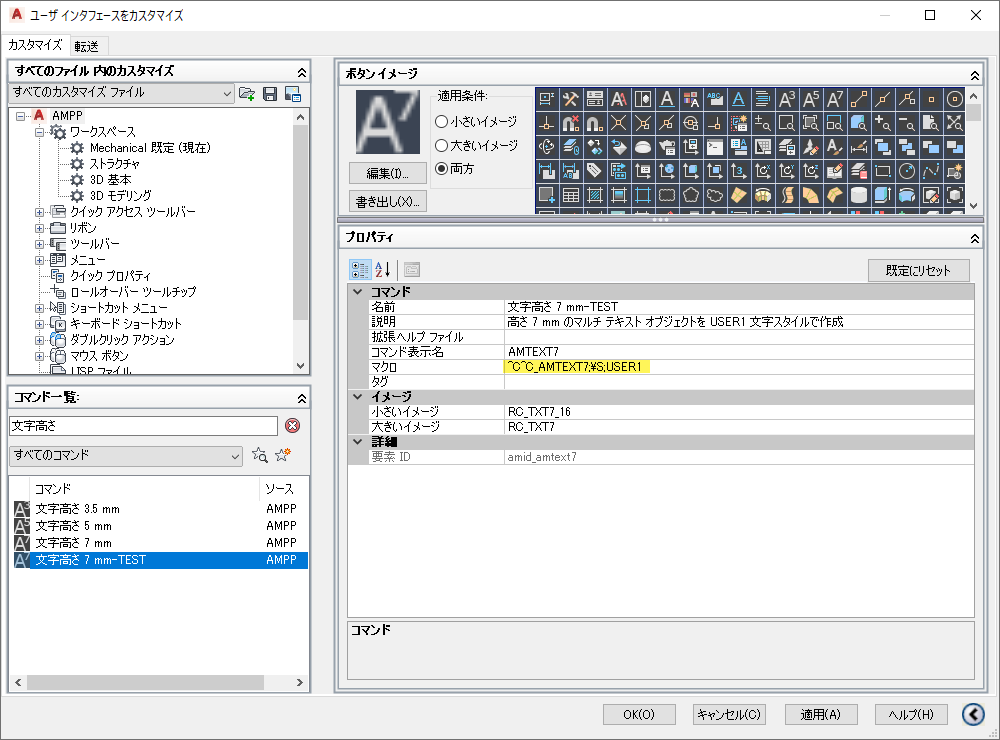Create a new command with star icon

pos(283,455)
